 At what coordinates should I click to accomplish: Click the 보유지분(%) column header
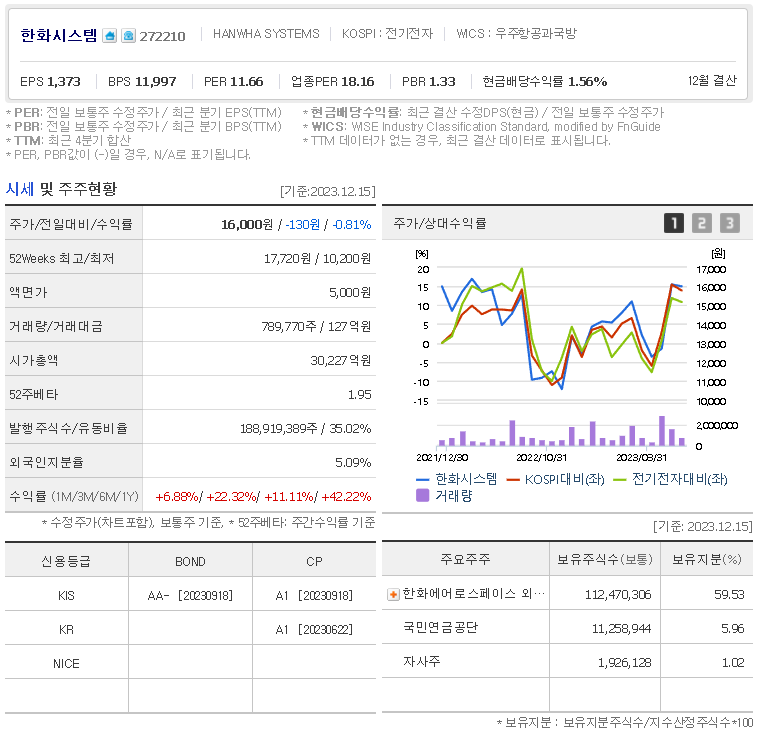(707, 559)
